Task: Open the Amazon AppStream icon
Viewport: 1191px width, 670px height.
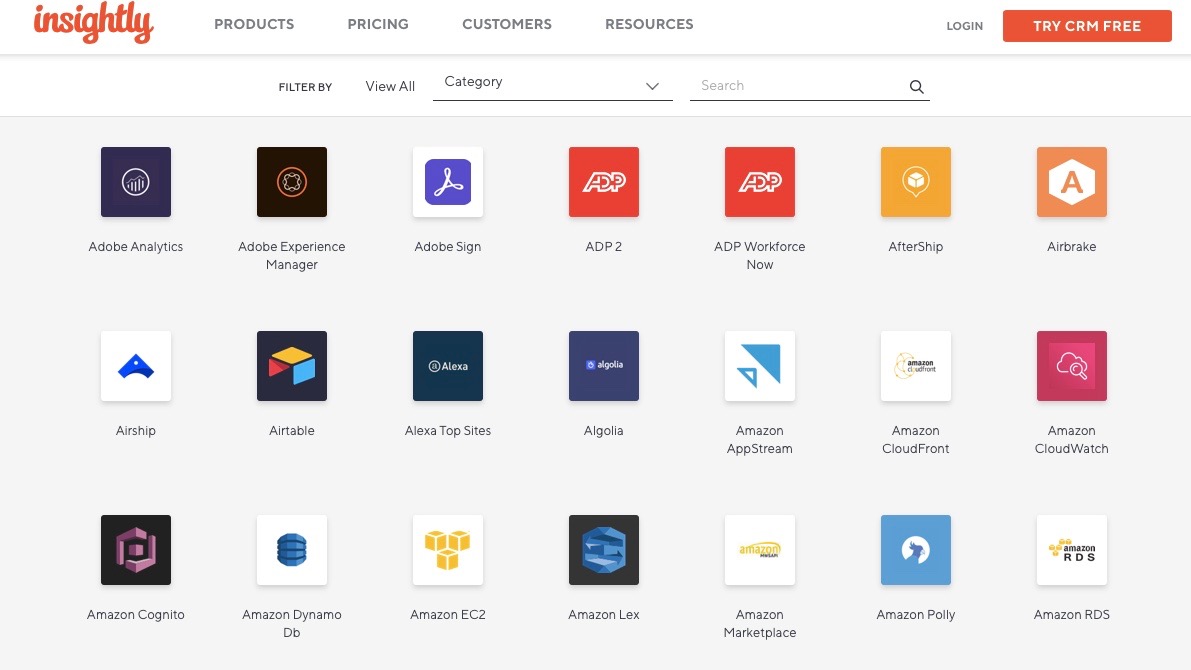Action: [760, 366]
